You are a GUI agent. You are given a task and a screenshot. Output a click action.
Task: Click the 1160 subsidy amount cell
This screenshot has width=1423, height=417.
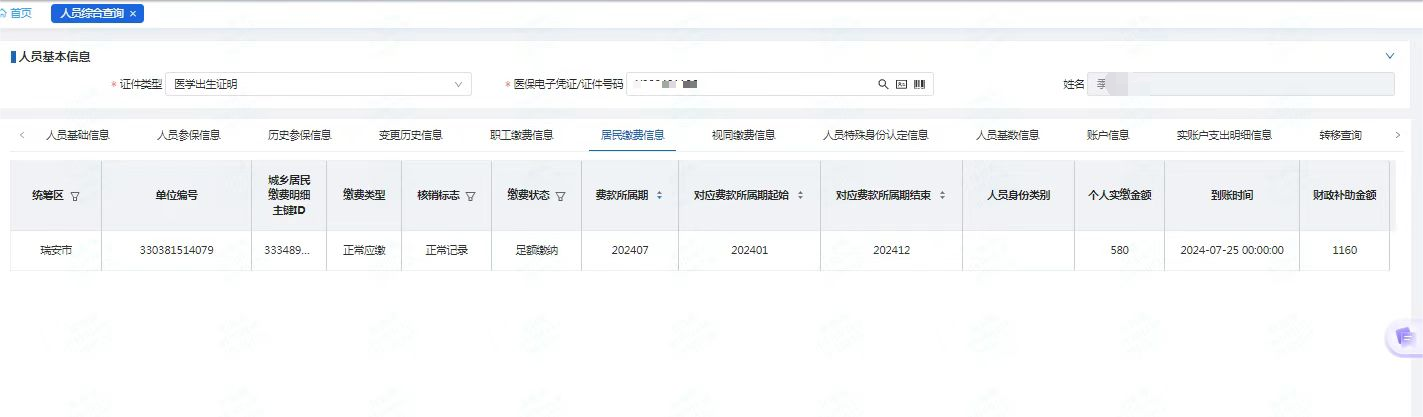click(x=1345, y=250)
